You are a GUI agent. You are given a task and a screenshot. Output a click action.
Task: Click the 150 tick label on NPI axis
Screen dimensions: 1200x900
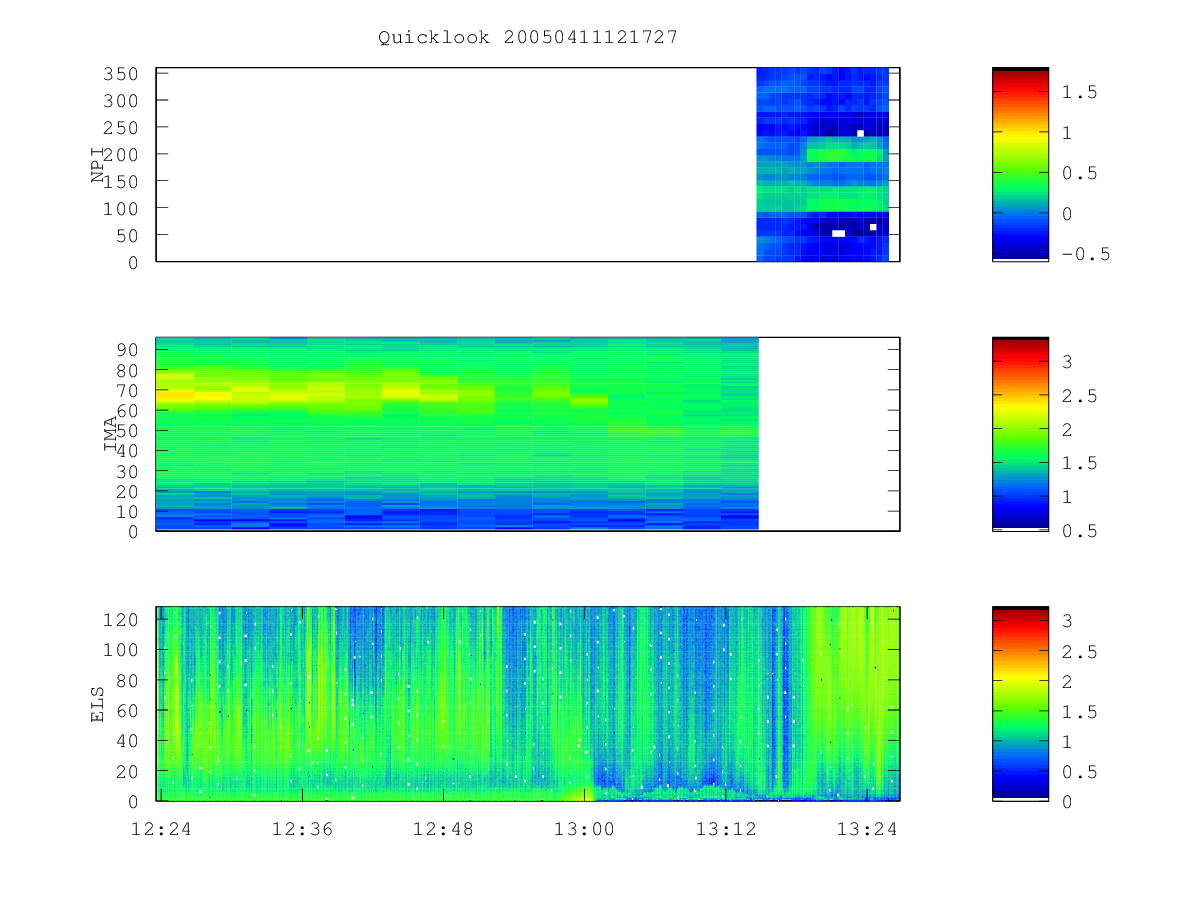click(x=121, y=181)
